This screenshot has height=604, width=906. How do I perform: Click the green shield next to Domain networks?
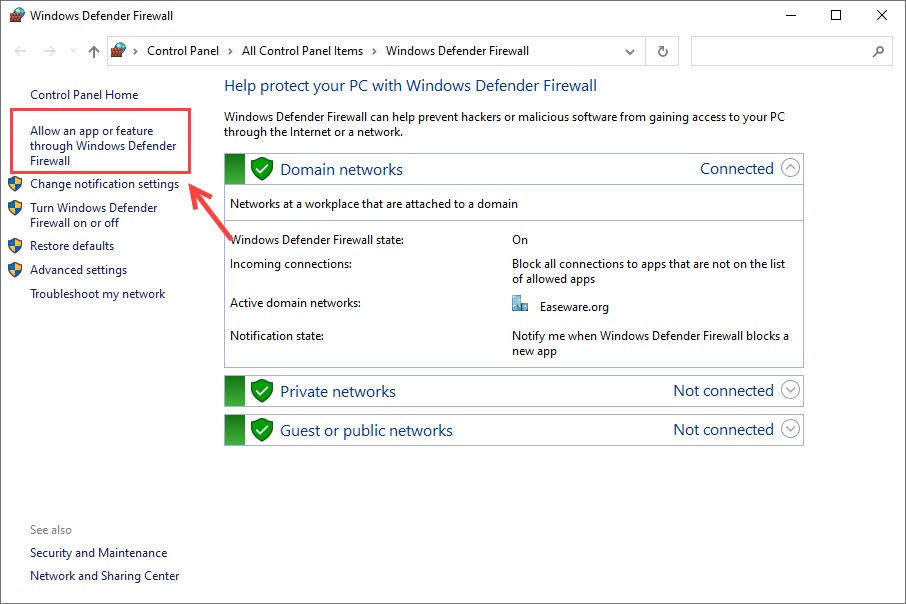click(262, 169)
